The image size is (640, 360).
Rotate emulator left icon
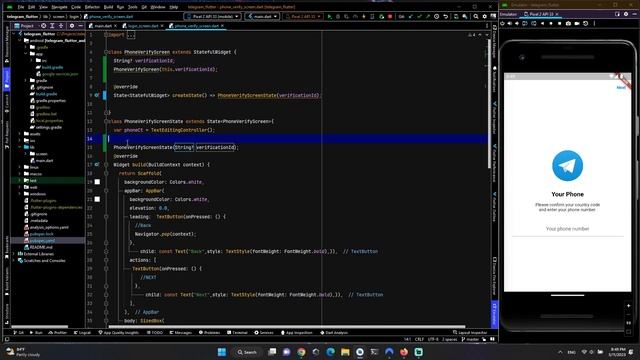[x=524, y=23]
